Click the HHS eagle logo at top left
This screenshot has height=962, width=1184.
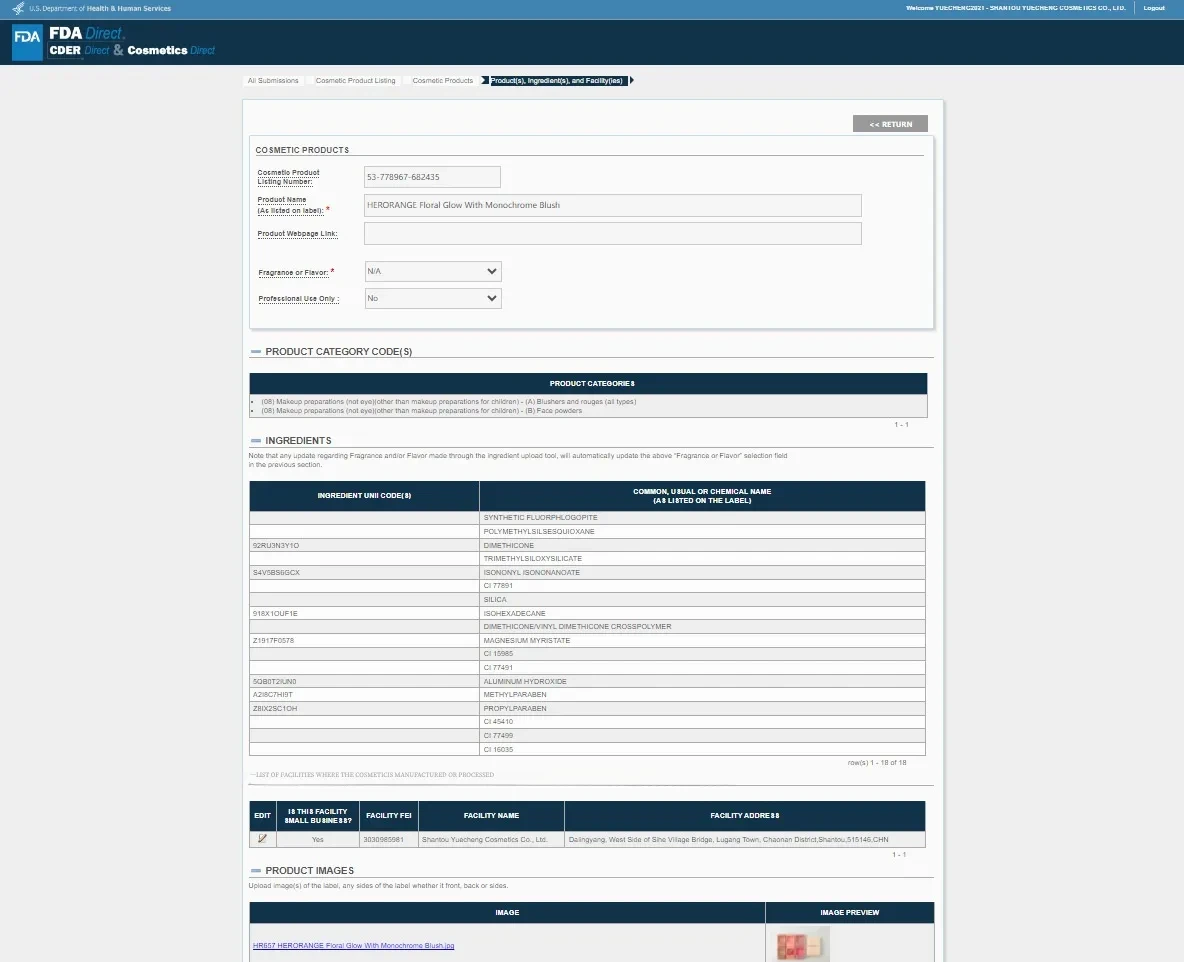coord(18,8)
